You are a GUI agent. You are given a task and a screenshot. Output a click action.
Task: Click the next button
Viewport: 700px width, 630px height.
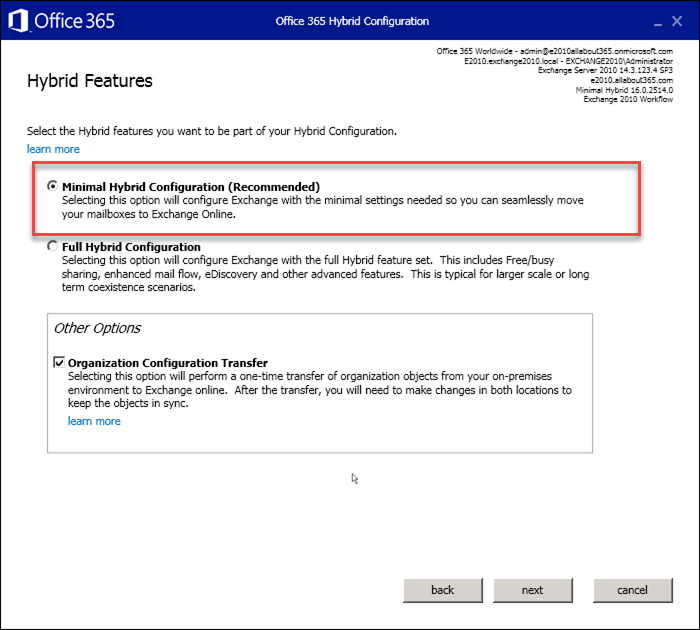coord(533,590)
